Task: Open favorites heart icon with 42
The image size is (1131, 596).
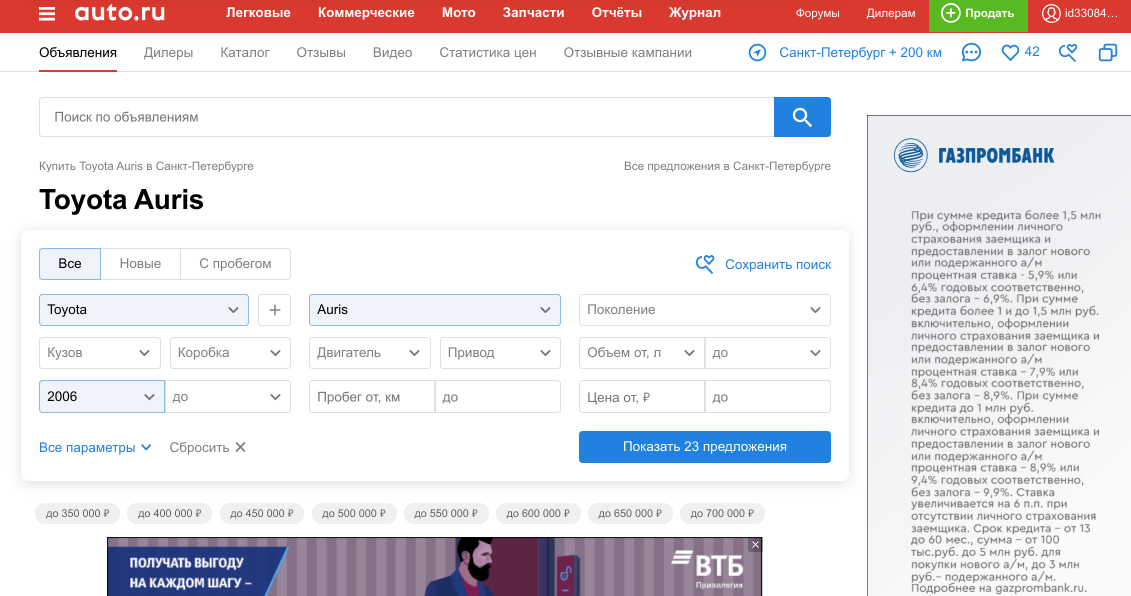Action: 1021,52
